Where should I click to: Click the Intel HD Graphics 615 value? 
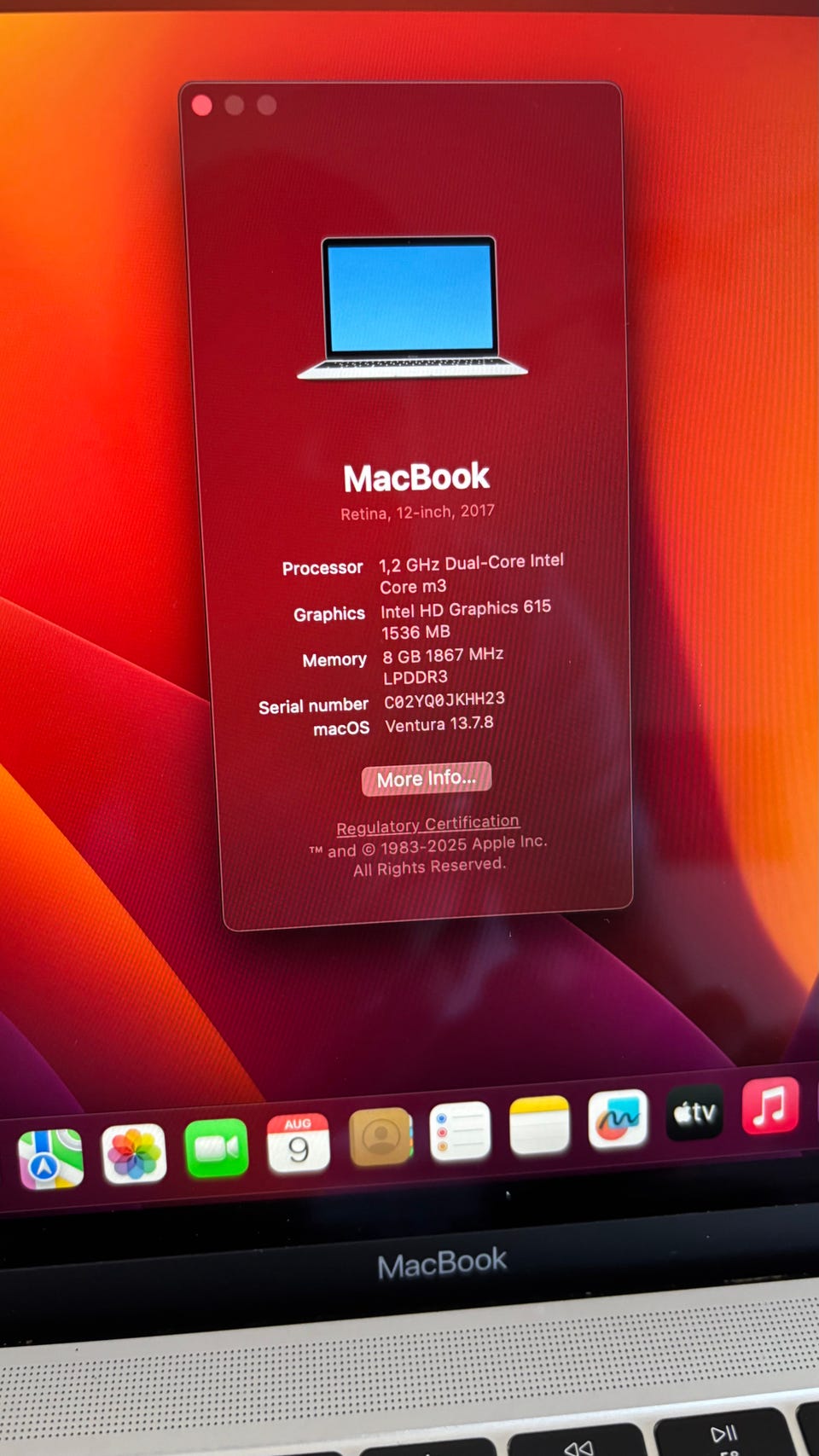pos(466,609)
